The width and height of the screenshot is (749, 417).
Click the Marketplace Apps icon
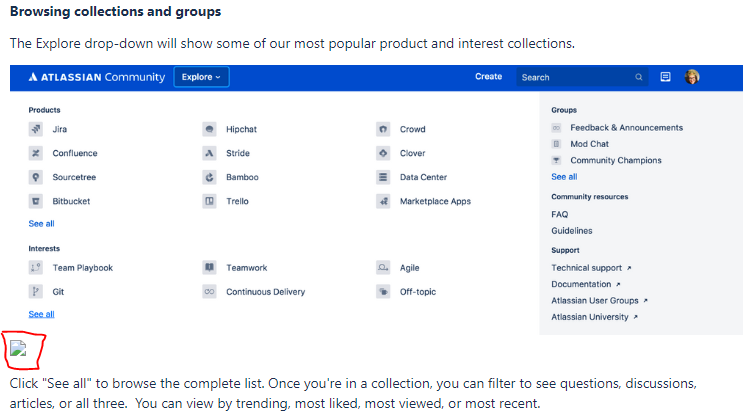pyautogui.click(x=383, y=201)
